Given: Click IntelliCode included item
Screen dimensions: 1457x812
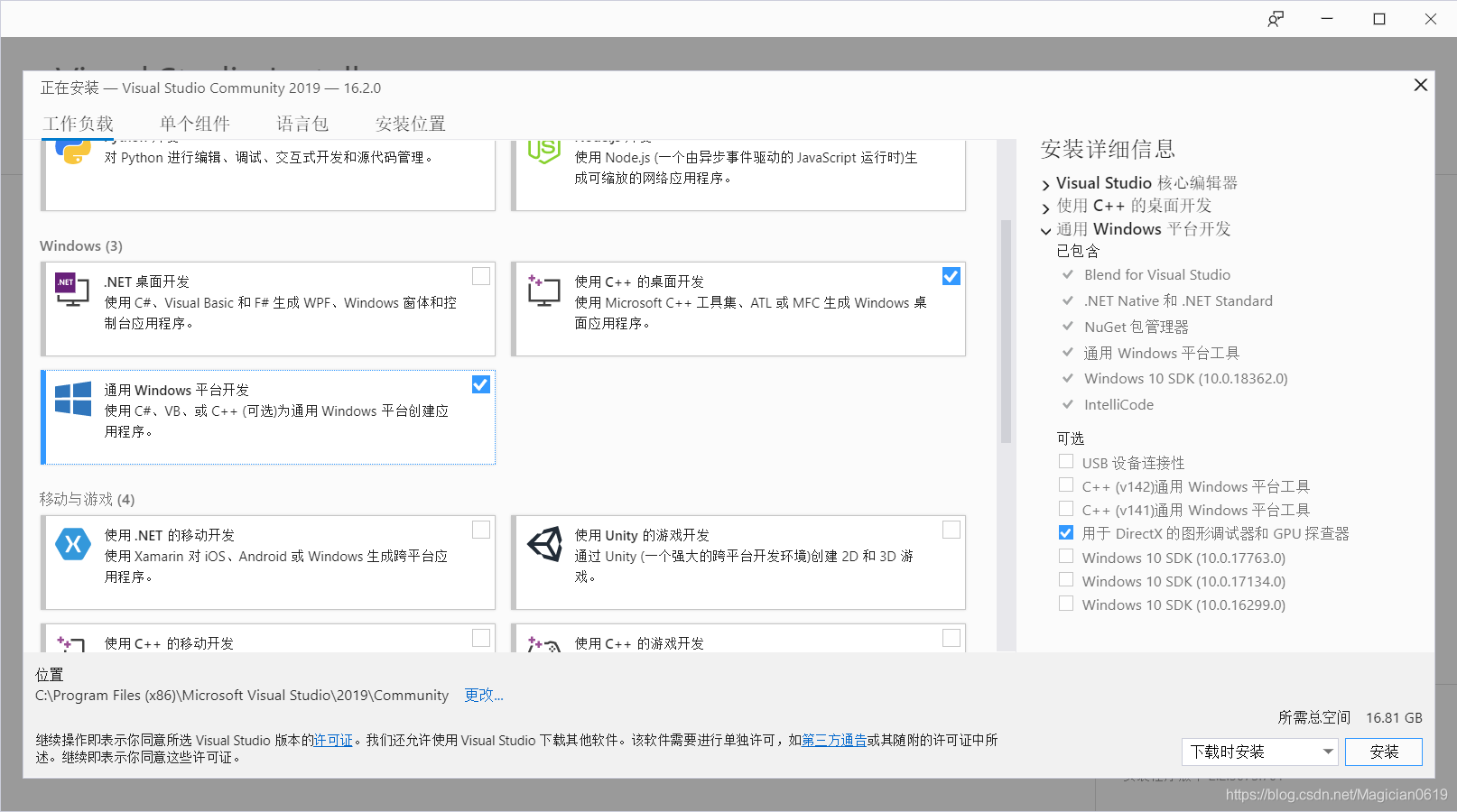Looking at the screenshot, I should tap(1118, 404).
